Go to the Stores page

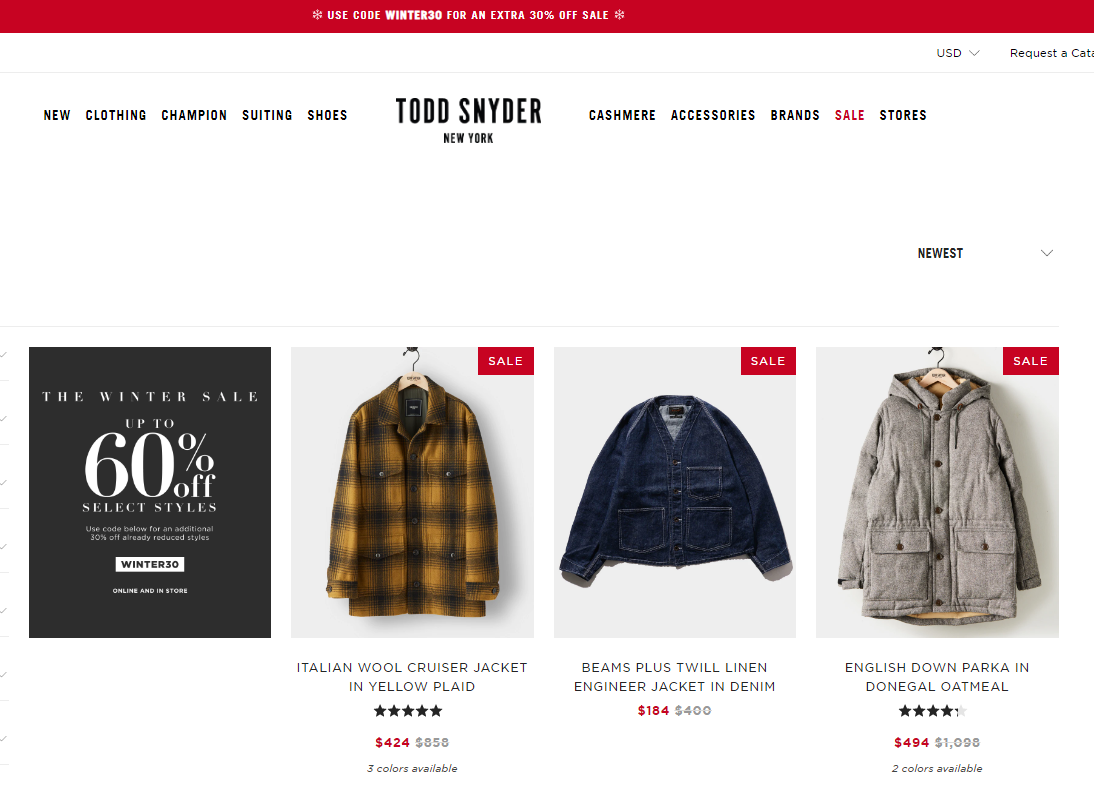[903, 115]
